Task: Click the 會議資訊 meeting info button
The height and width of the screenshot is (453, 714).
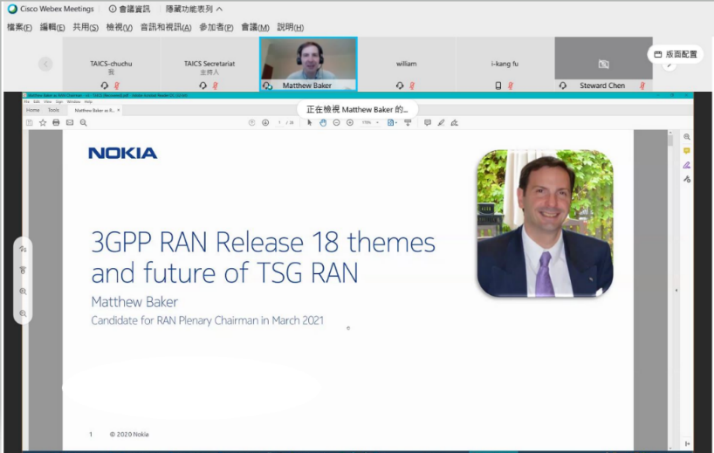Action: pos(129,9)
